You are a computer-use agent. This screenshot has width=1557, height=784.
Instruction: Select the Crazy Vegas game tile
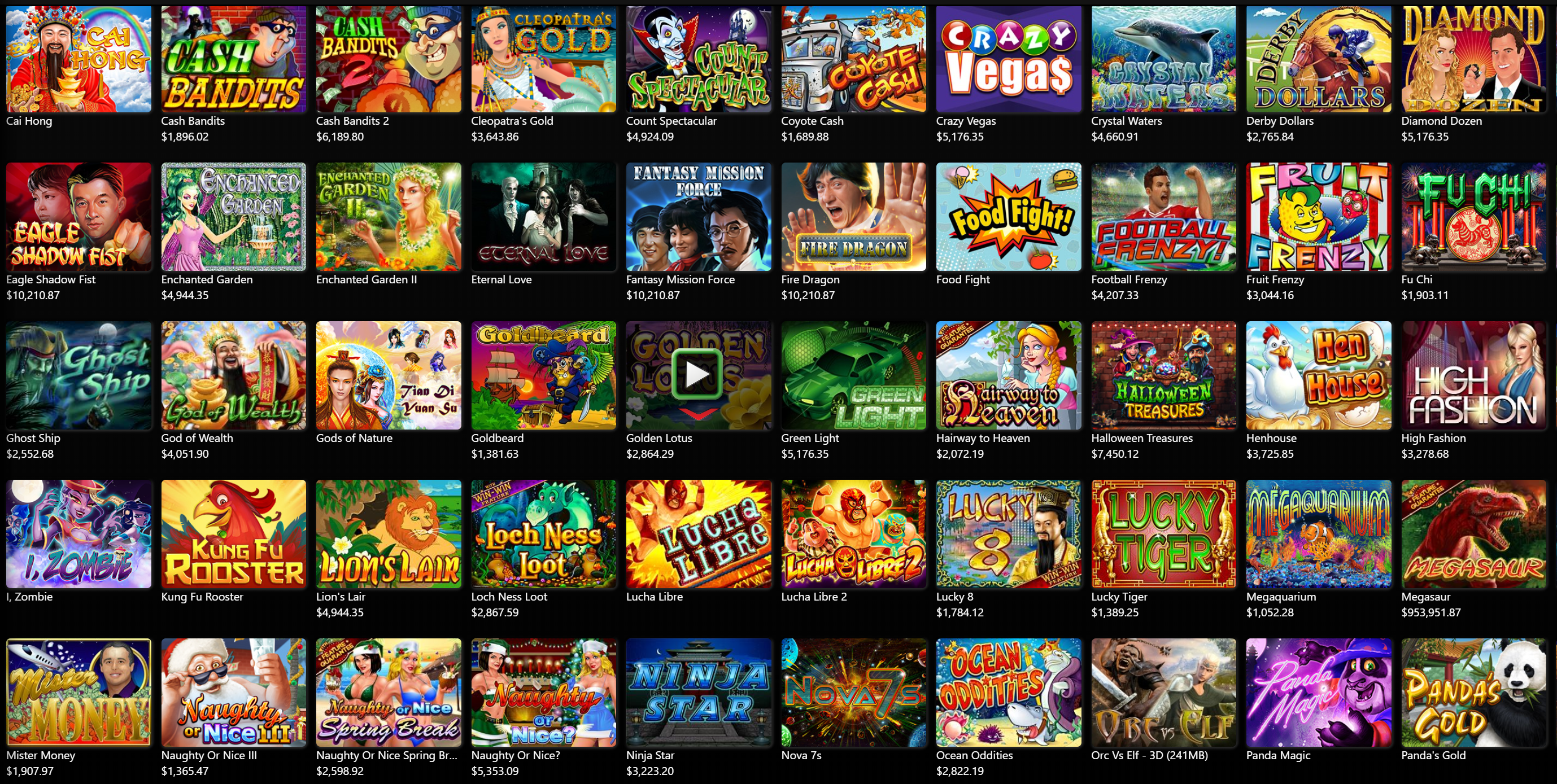click(1008, 59)
